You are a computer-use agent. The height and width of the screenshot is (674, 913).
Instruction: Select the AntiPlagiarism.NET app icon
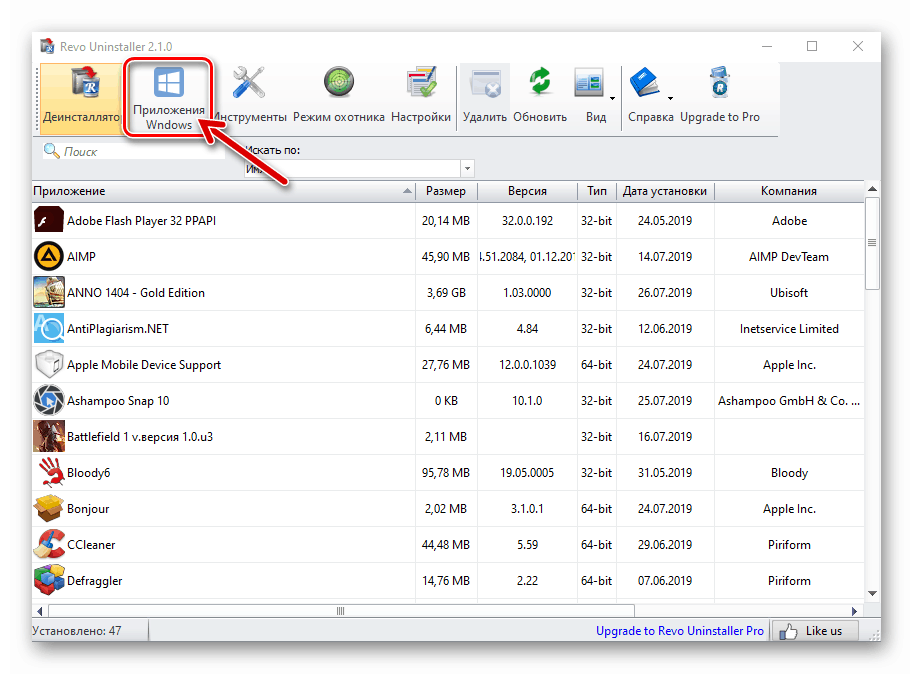pos(48,328)
